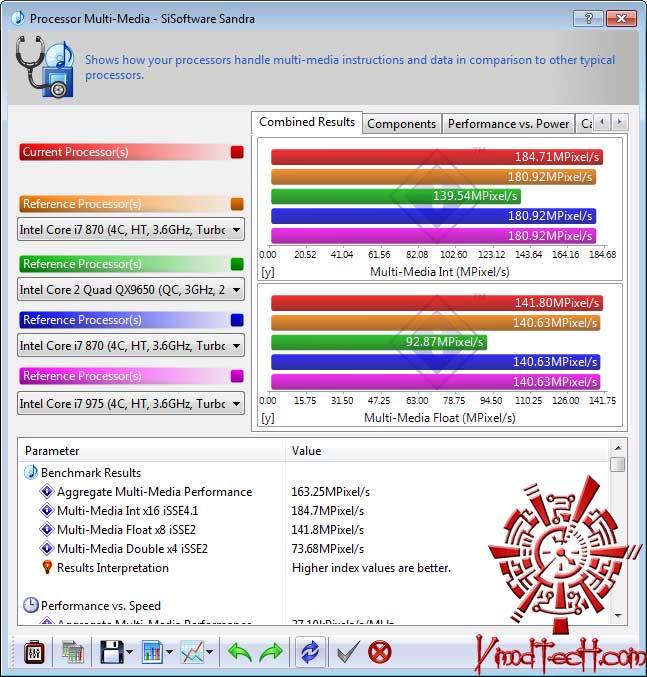Click the help question mark button

click(x=588, y=19)
